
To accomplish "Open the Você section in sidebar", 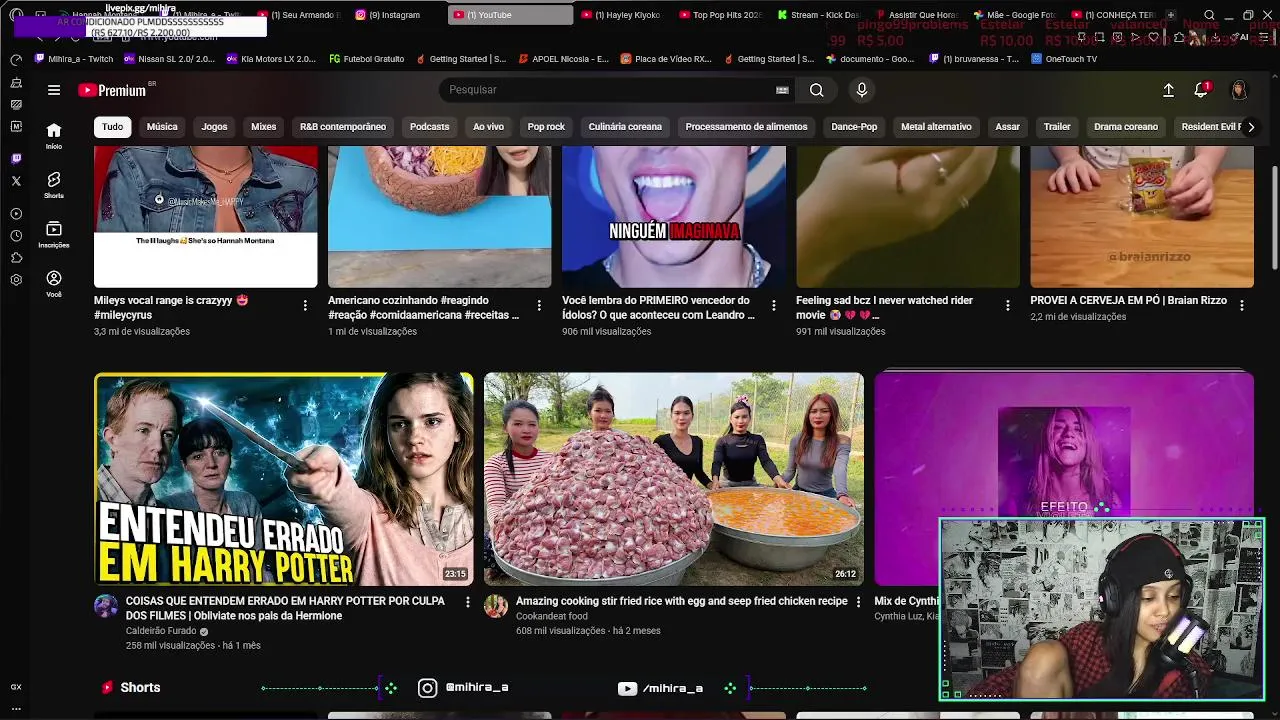I will click(54, 284).
